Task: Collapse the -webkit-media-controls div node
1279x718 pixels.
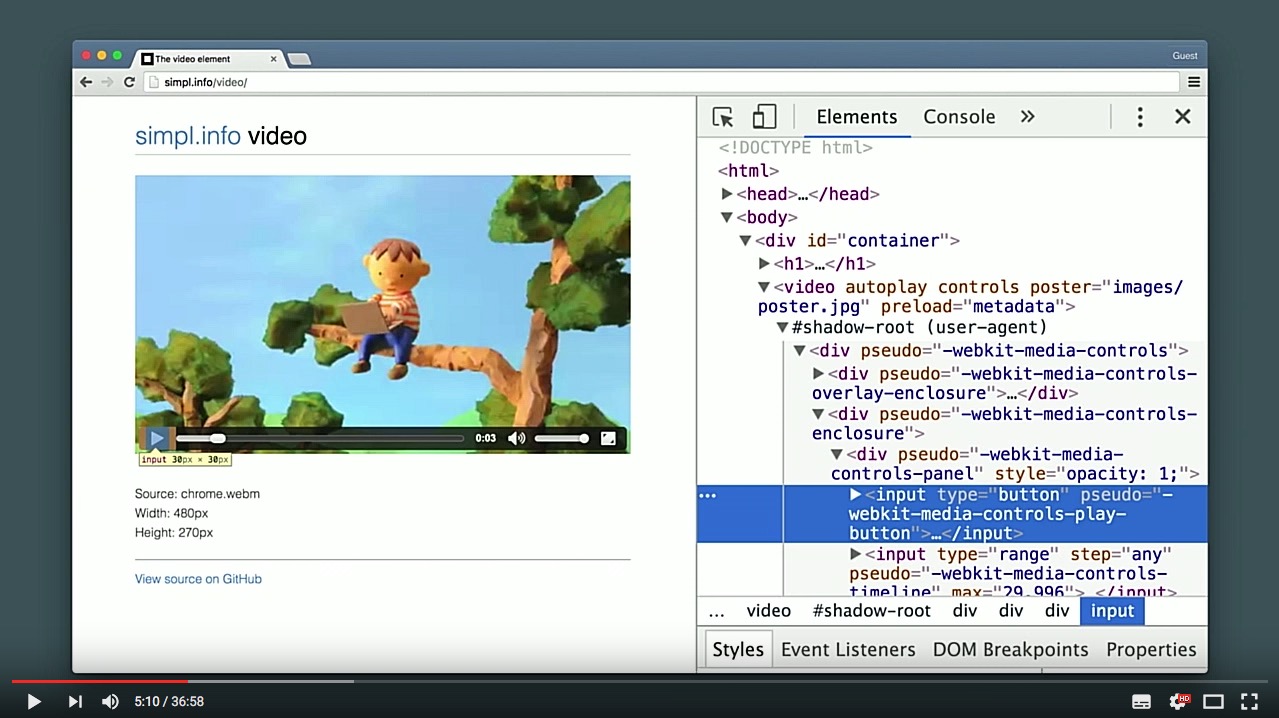Action: [x=800, y=350]
